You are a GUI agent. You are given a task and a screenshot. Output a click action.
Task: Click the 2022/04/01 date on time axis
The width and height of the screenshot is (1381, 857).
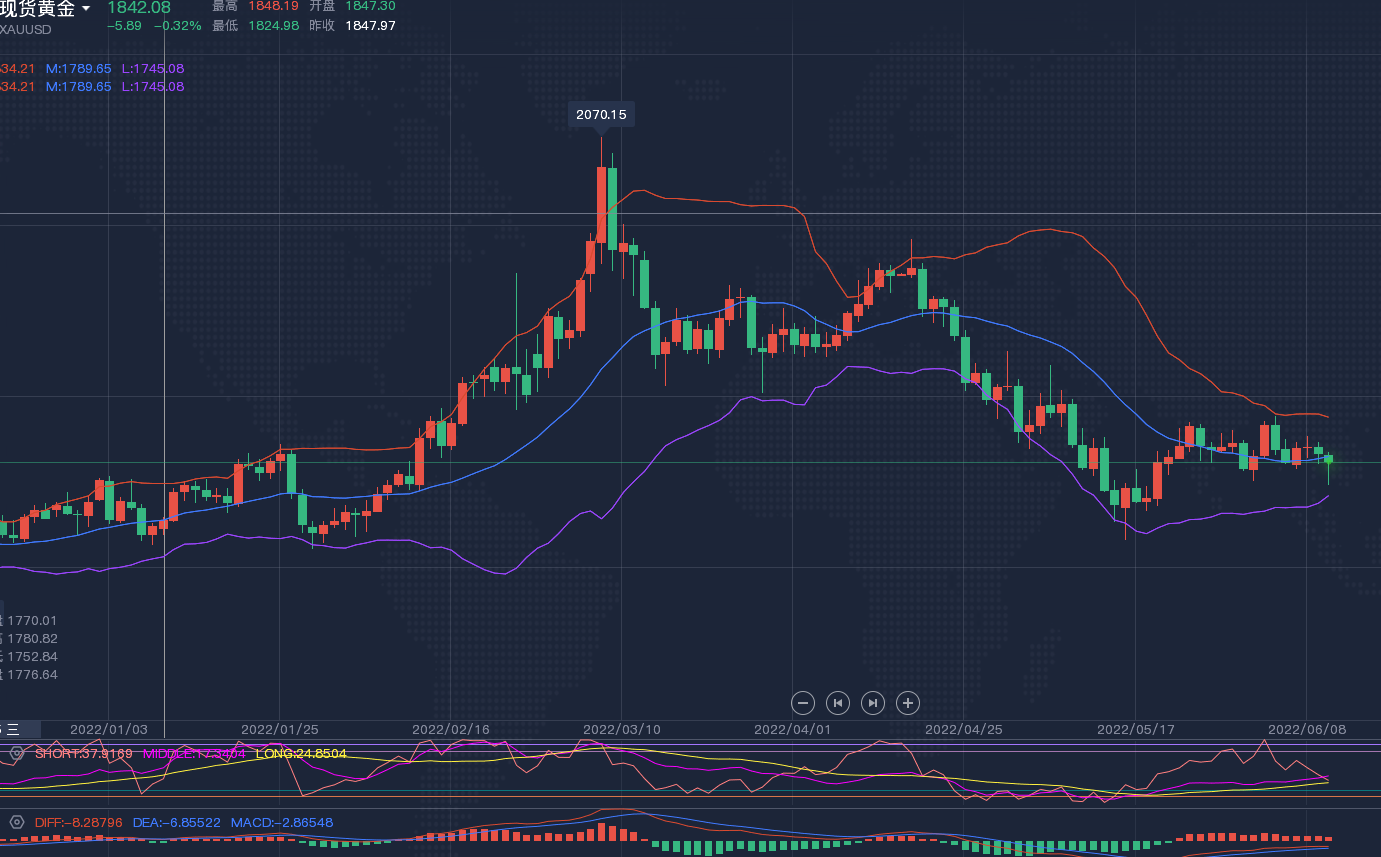point(792,729)
